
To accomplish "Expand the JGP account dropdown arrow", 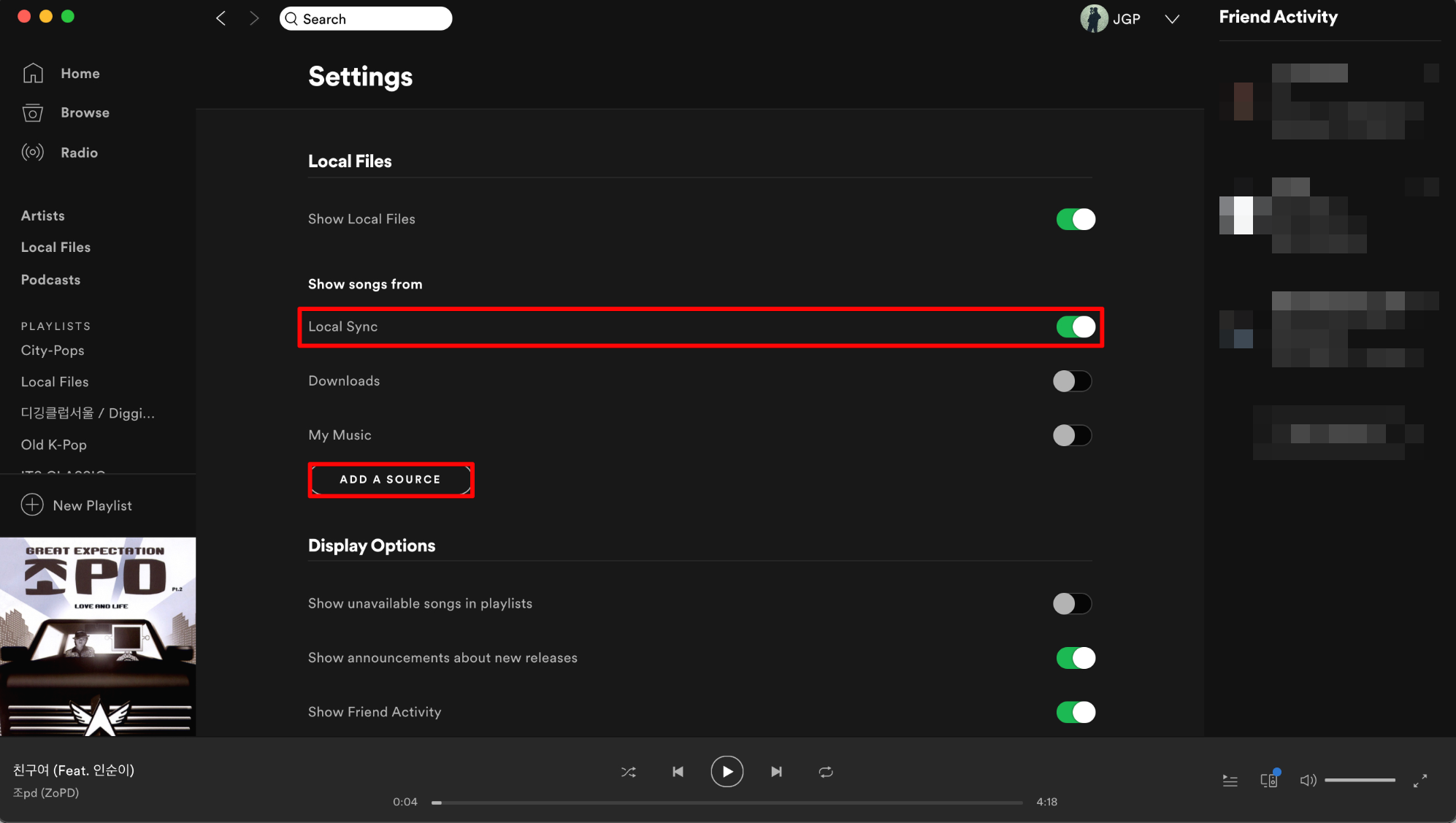I will [1172, 19].
